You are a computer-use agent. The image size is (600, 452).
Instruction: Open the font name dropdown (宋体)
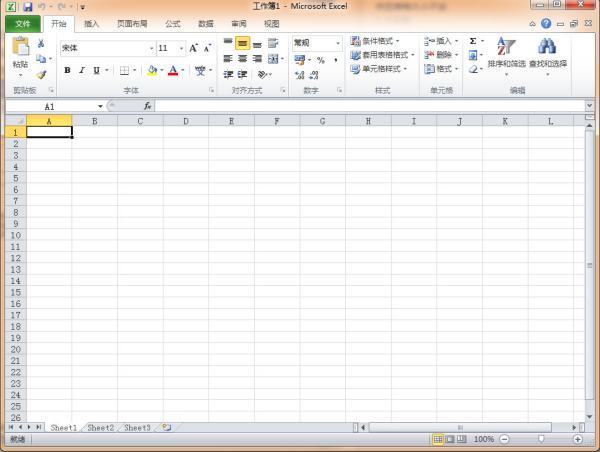151,48
